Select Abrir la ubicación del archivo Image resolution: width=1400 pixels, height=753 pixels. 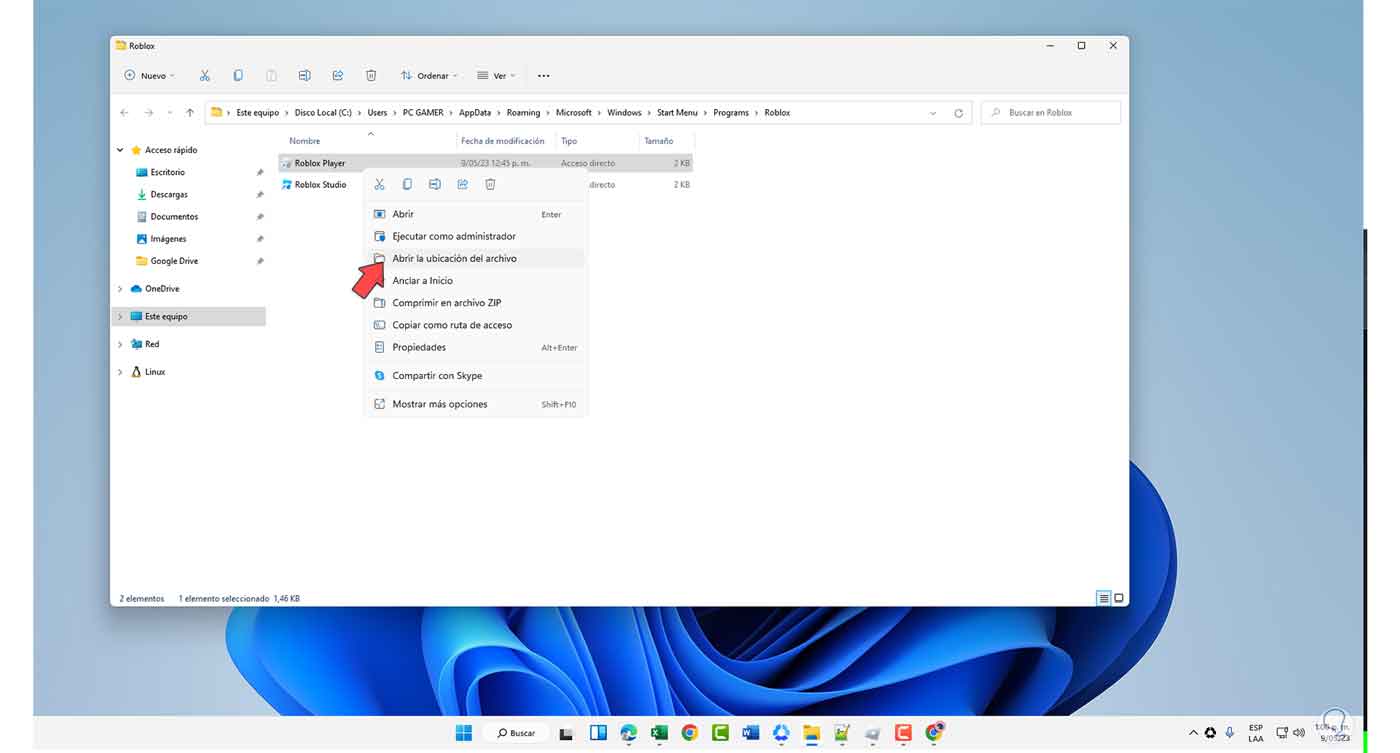[476, 259]
